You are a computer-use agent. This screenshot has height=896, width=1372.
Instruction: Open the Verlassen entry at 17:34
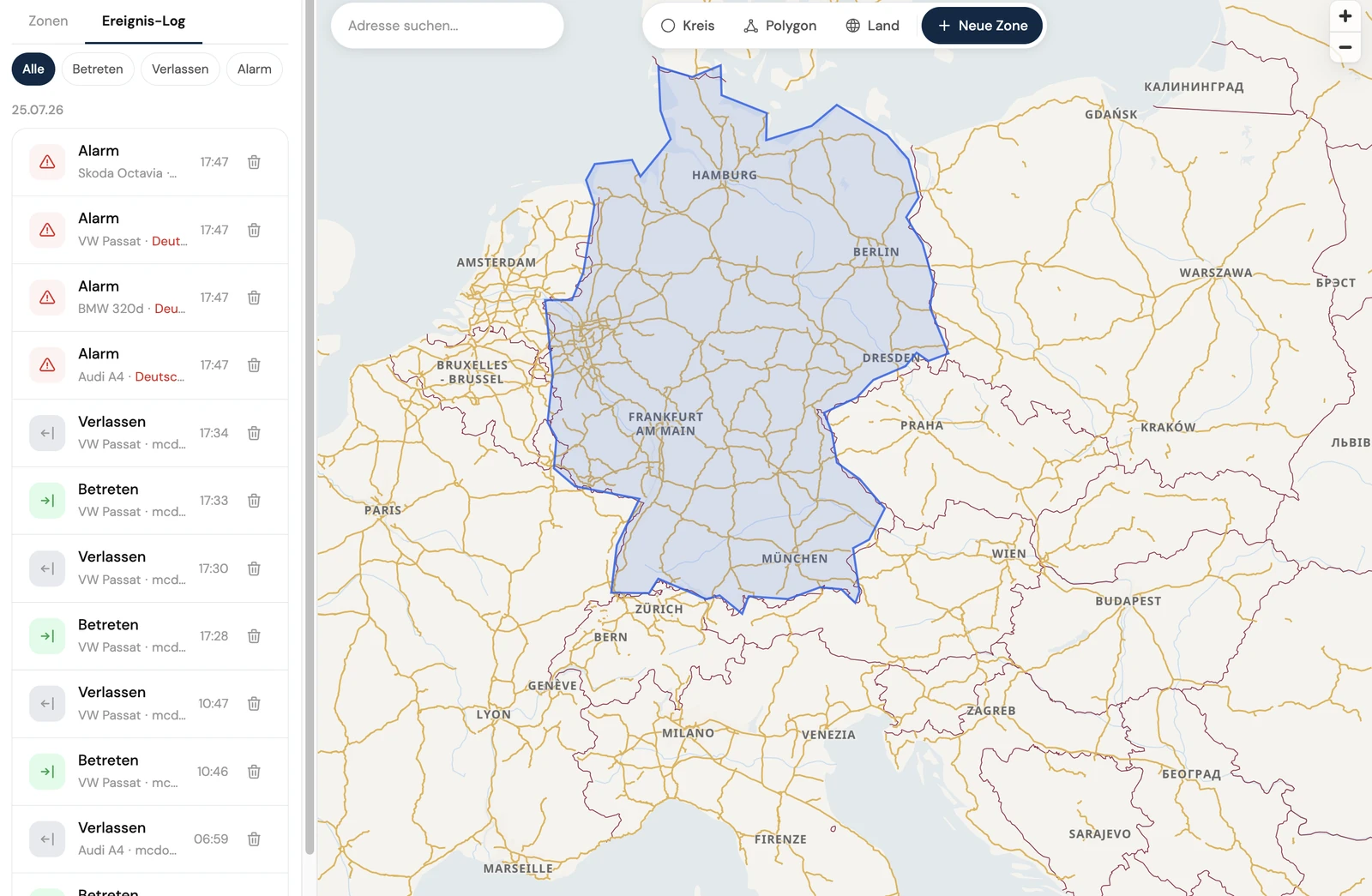click(150, 433)
